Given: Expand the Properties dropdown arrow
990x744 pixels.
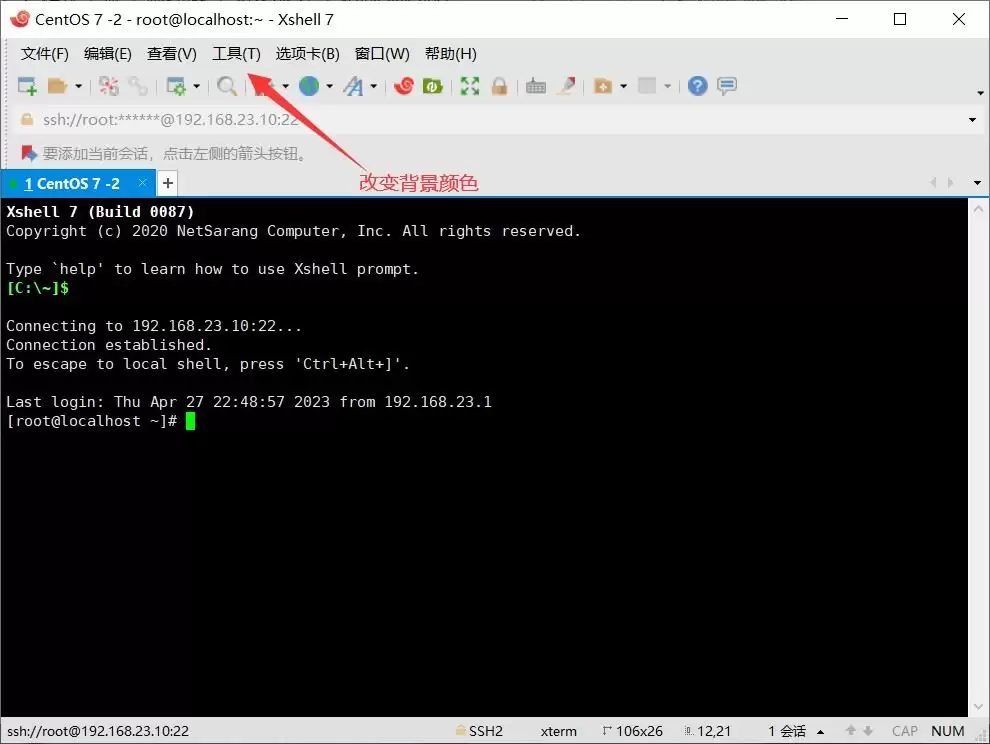Looking at the screenshot, I should (196, 86).
